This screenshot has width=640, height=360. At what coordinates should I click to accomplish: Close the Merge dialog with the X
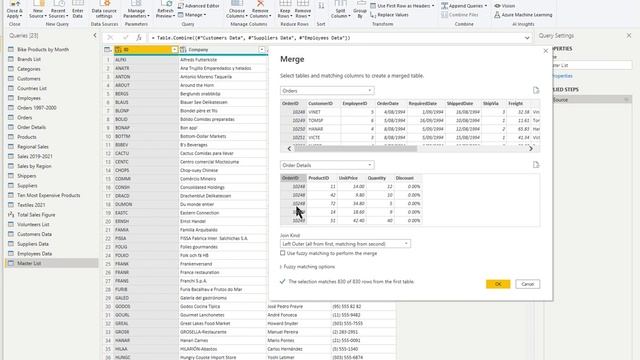(x=546, y=51)
